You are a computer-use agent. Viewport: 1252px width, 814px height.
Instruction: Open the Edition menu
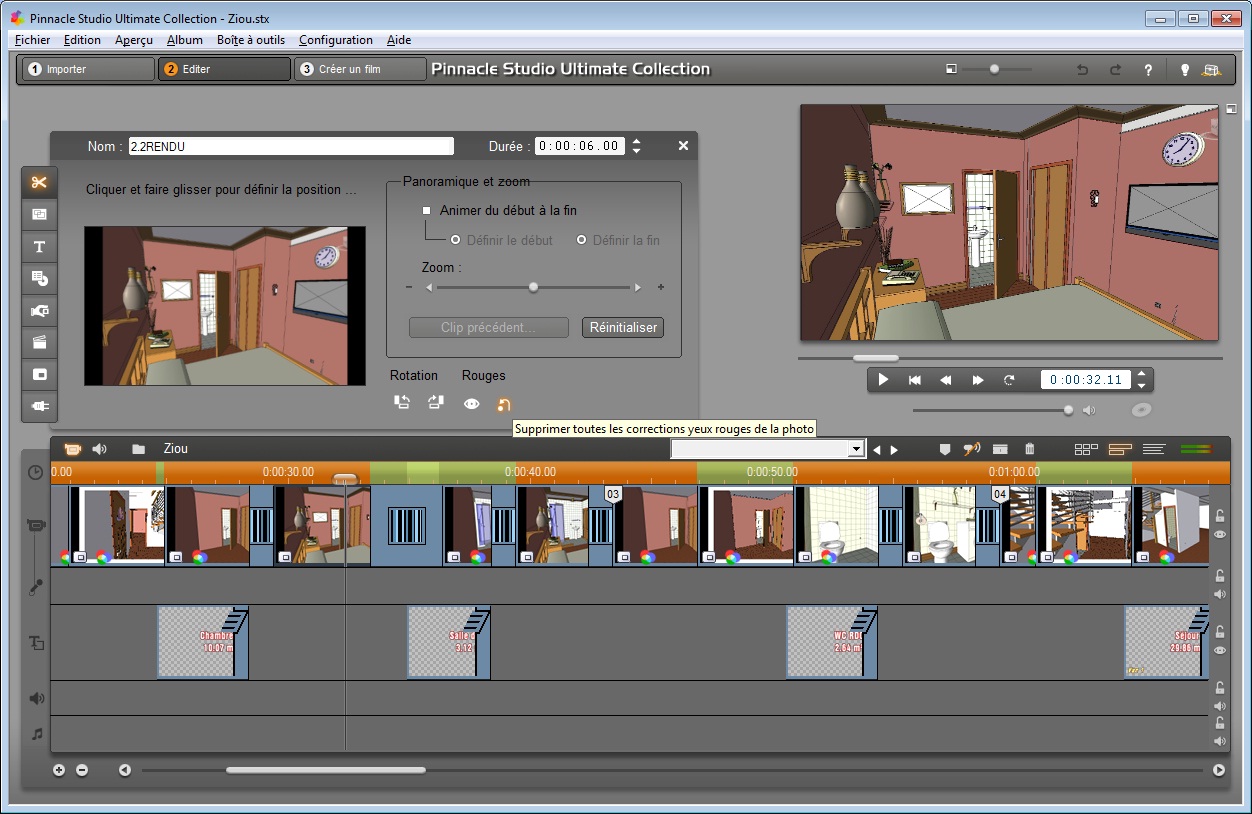[82, 40]
